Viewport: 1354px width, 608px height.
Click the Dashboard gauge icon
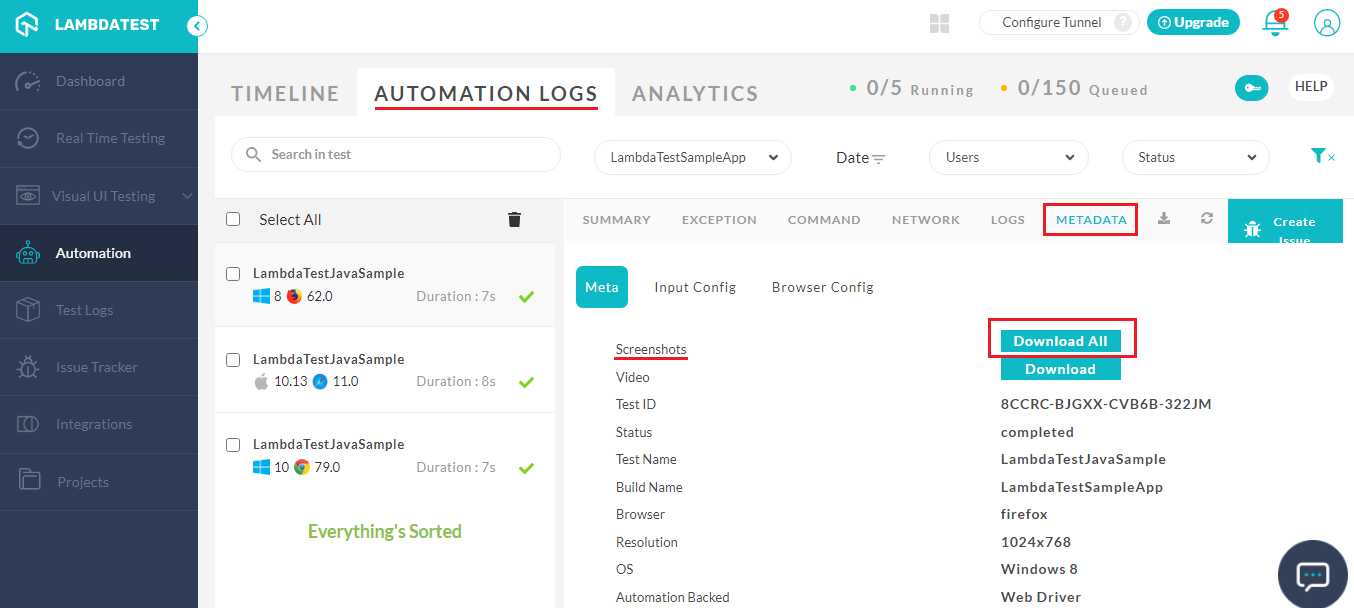pyautogui.click(x=28, y=81)
